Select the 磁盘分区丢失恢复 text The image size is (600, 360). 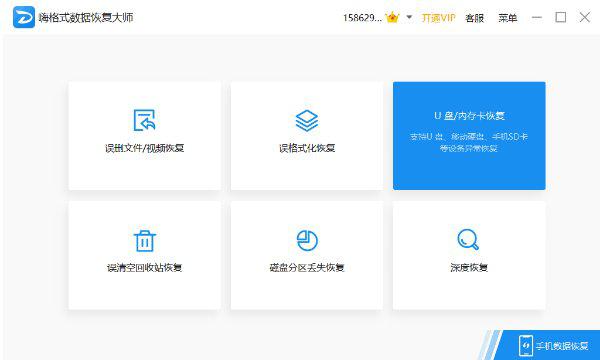(307, 267)
